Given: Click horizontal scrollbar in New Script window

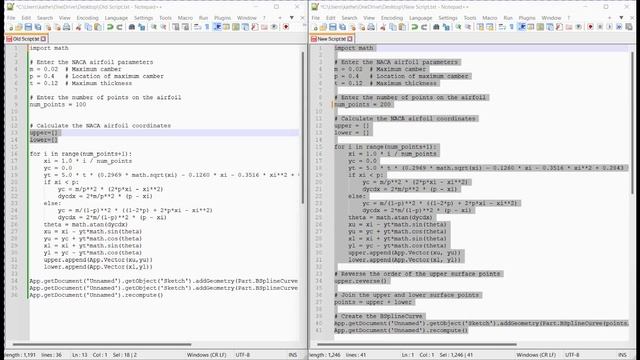Looking at the screenshot, I should coord(417,344).
